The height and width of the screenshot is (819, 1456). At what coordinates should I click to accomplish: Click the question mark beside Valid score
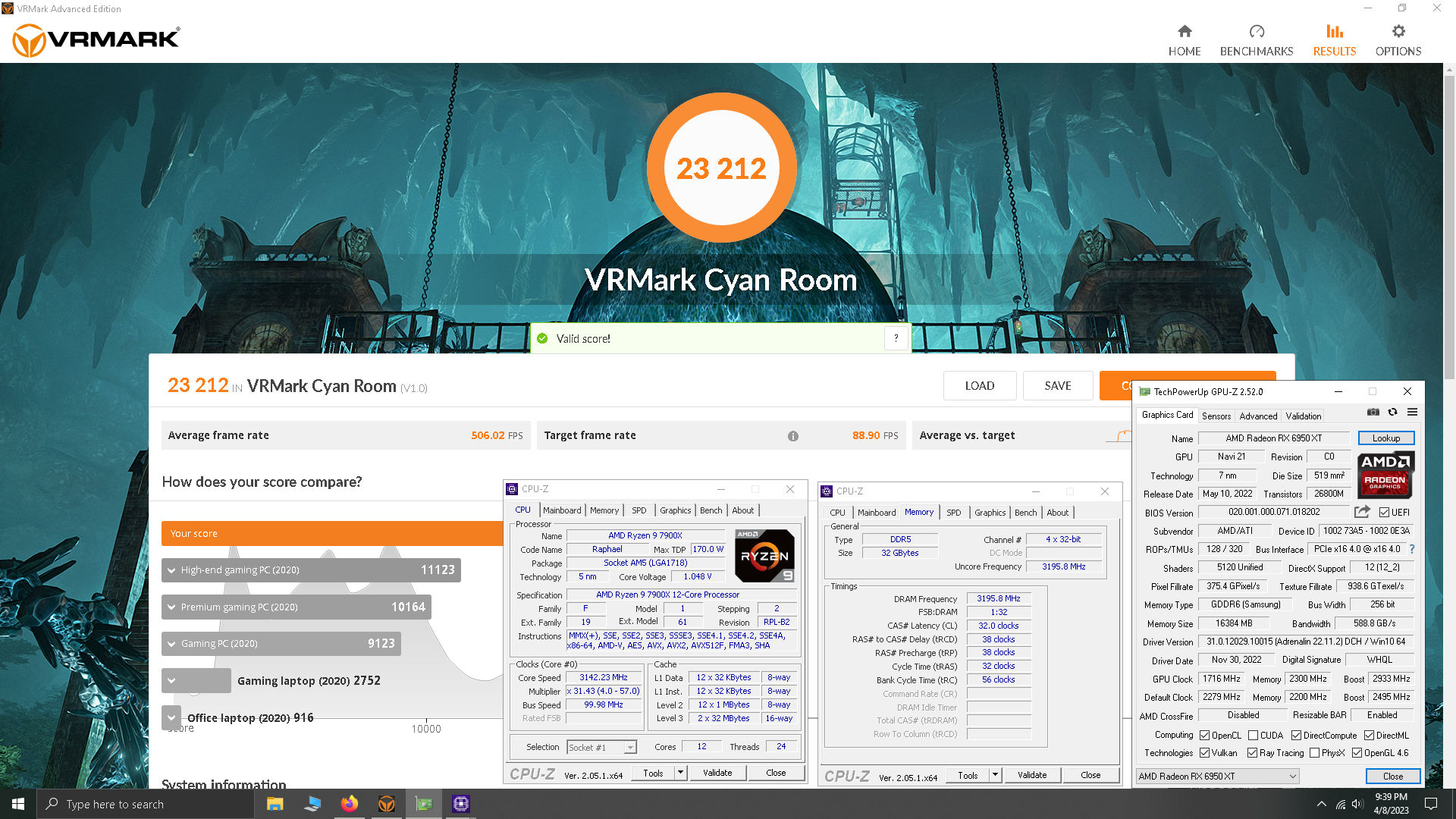tap(896, 338)
